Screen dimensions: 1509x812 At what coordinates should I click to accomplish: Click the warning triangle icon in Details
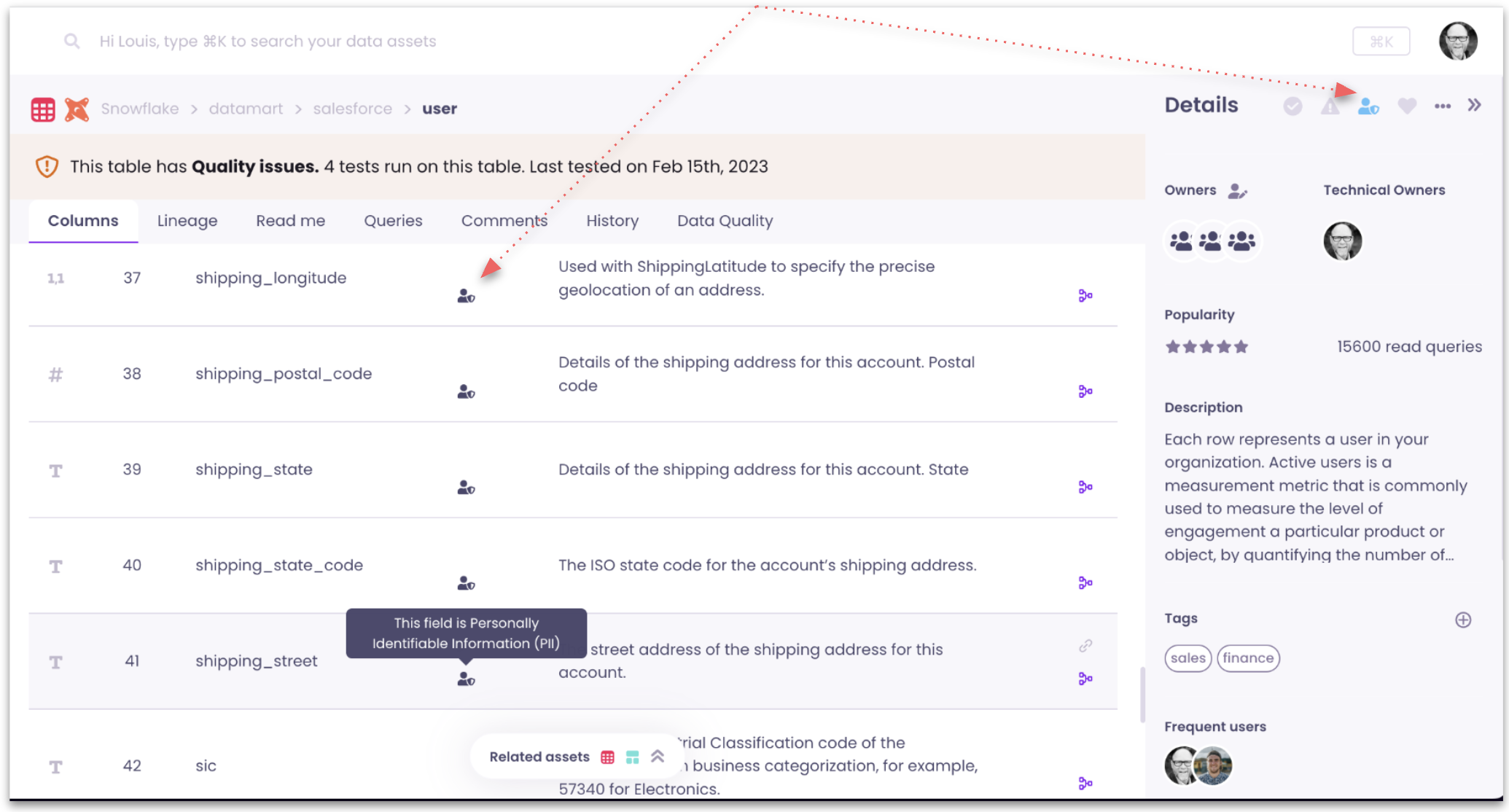pos(1330,106)
